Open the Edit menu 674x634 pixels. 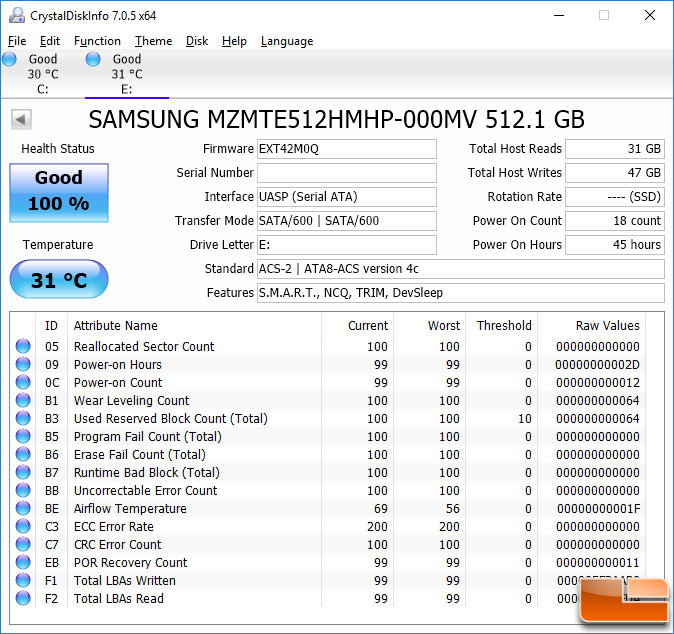point(50,41)
